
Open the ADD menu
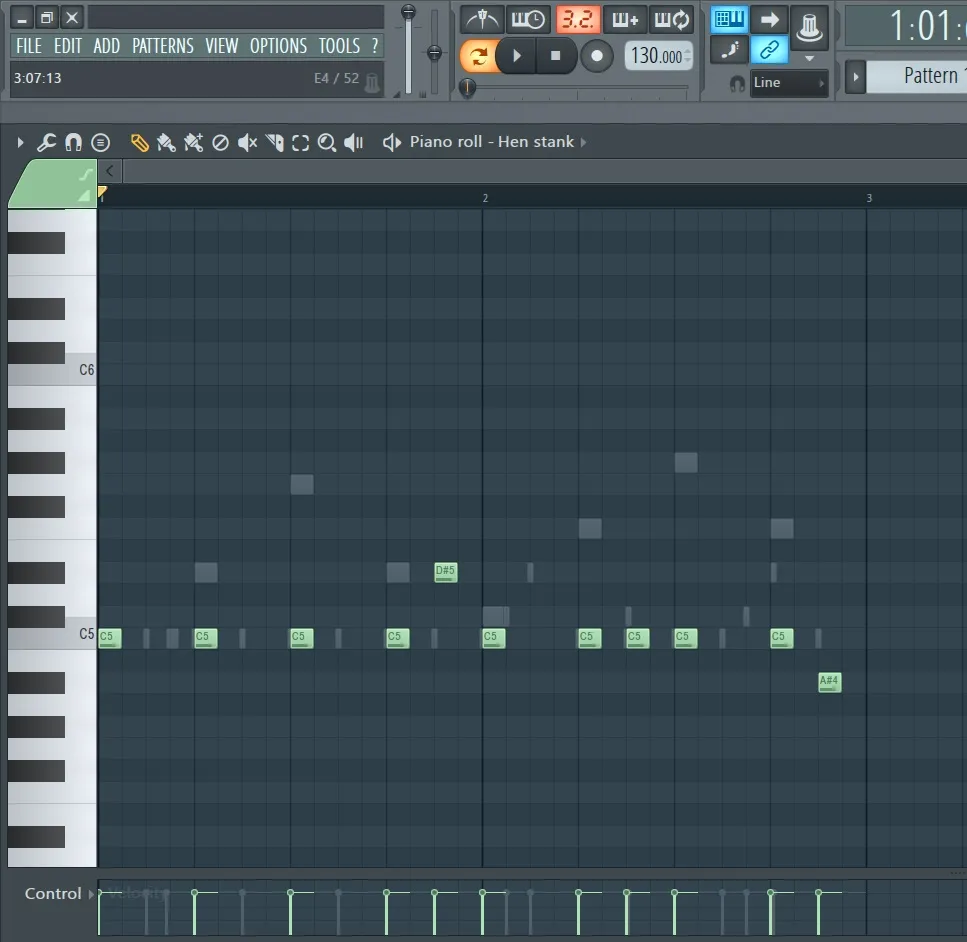click(x=107, y=46)
